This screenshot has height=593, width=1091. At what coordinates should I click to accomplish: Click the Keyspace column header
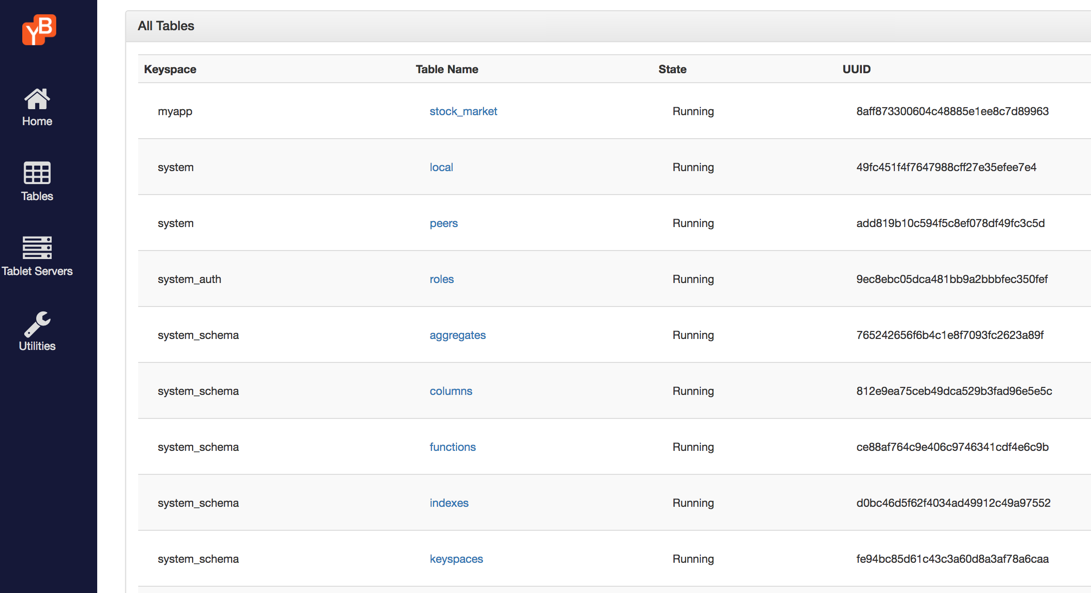click(170, 70)
